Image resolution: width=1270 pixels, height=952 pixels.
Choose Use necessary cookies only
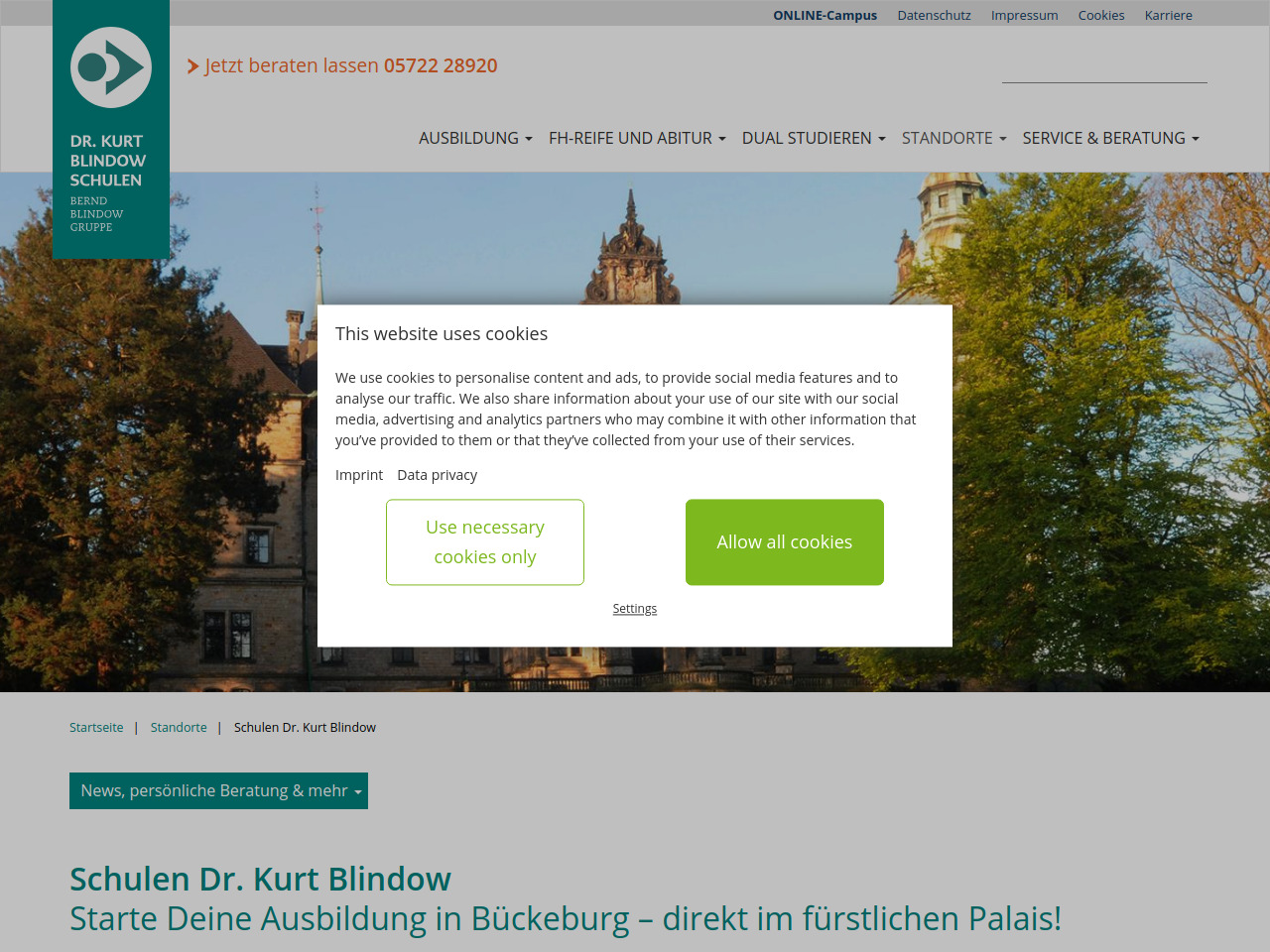pos(485,542)
